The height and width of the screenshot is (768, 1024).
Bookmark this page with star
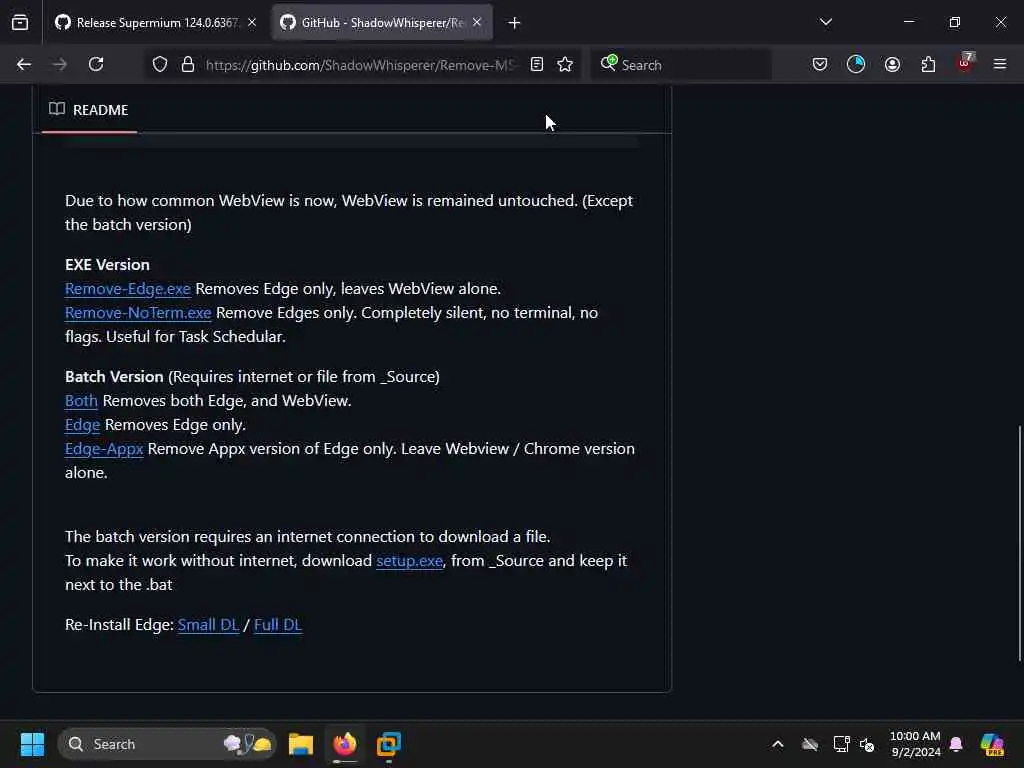(x=565, y=65)
